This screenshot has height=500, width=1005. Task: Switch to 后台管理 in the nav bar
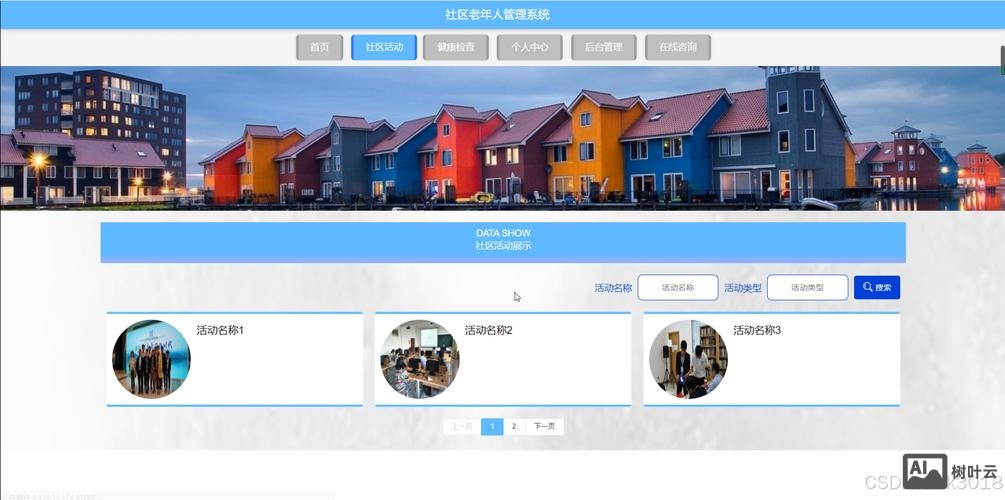603,47
